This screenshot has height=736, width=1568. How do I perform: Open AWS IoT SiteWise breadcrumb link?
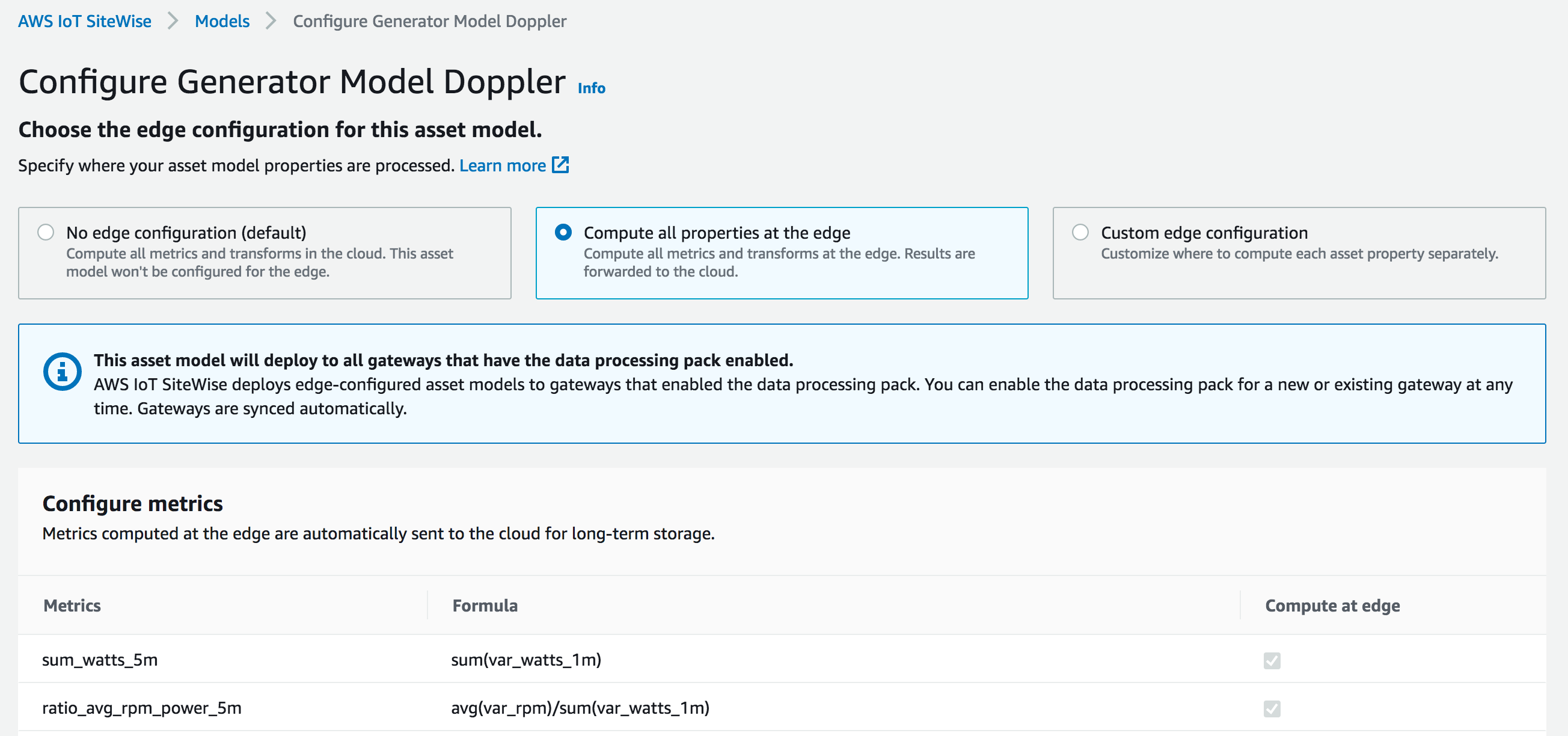pyautogui.click(x=85, y=21)
